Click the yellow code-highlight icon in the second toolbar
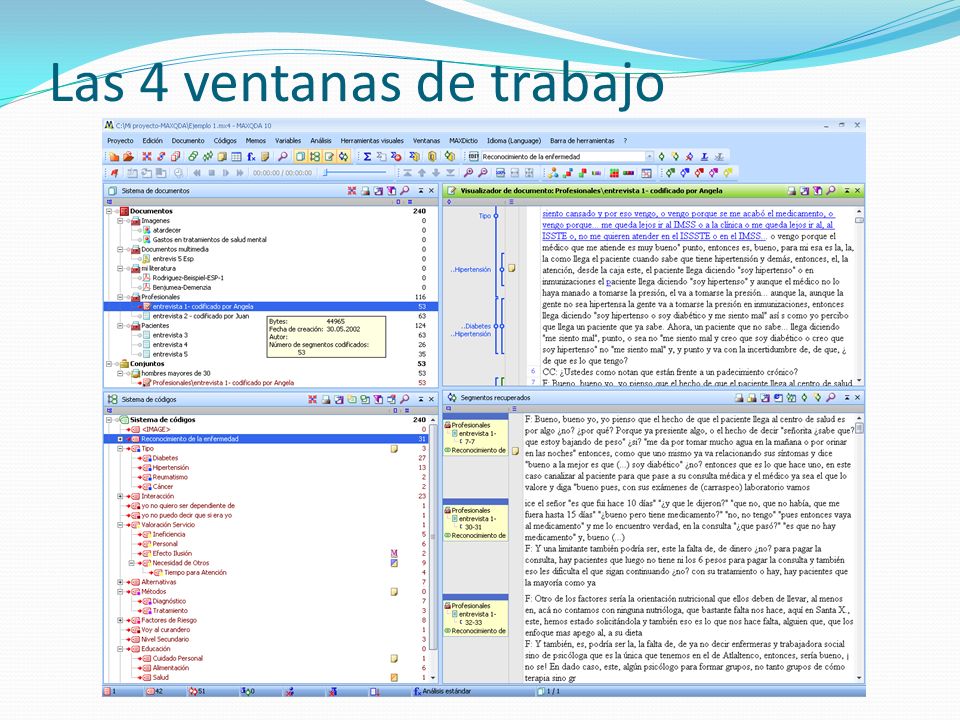Viewport: 960px width, 720px height. pos(728,173)
